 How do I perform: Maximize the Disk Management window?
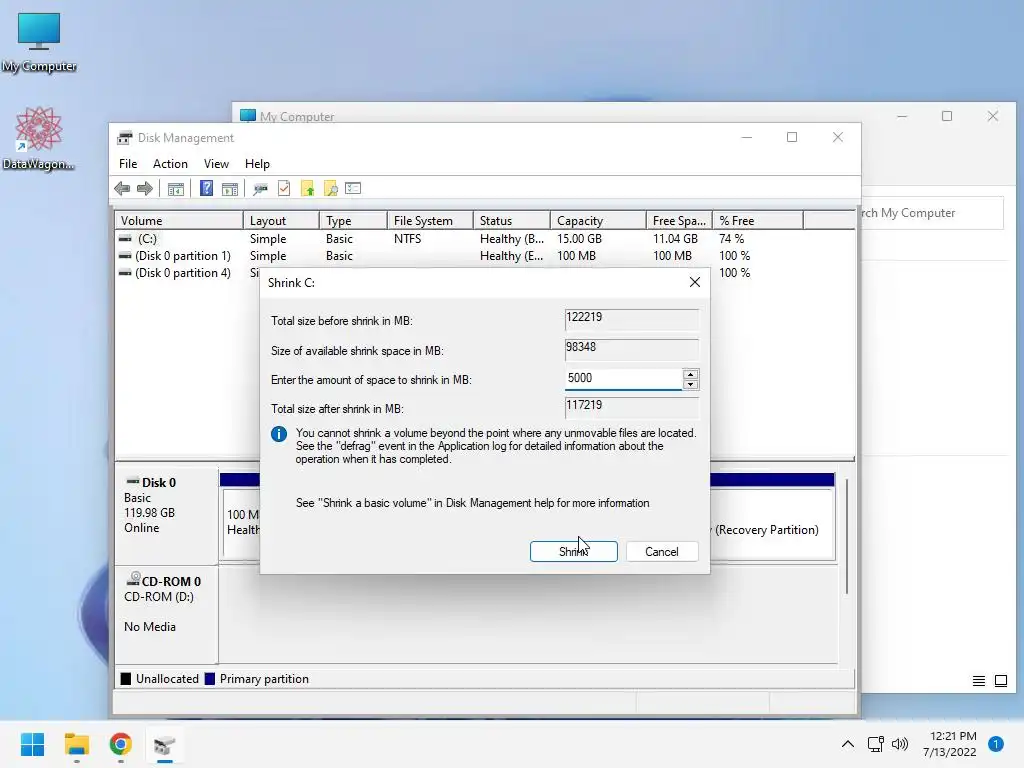click(792, 137)
